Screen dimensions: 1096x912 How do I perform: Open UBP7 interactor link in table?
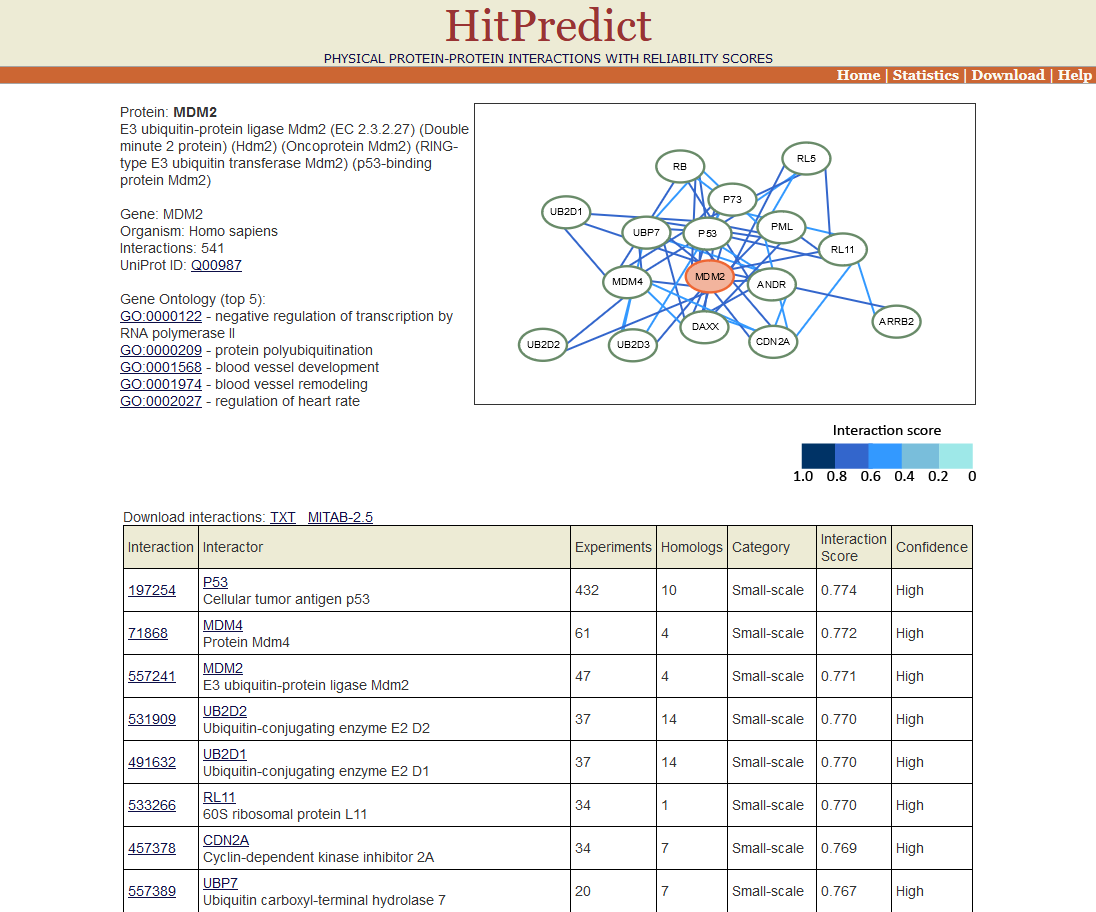220,883
